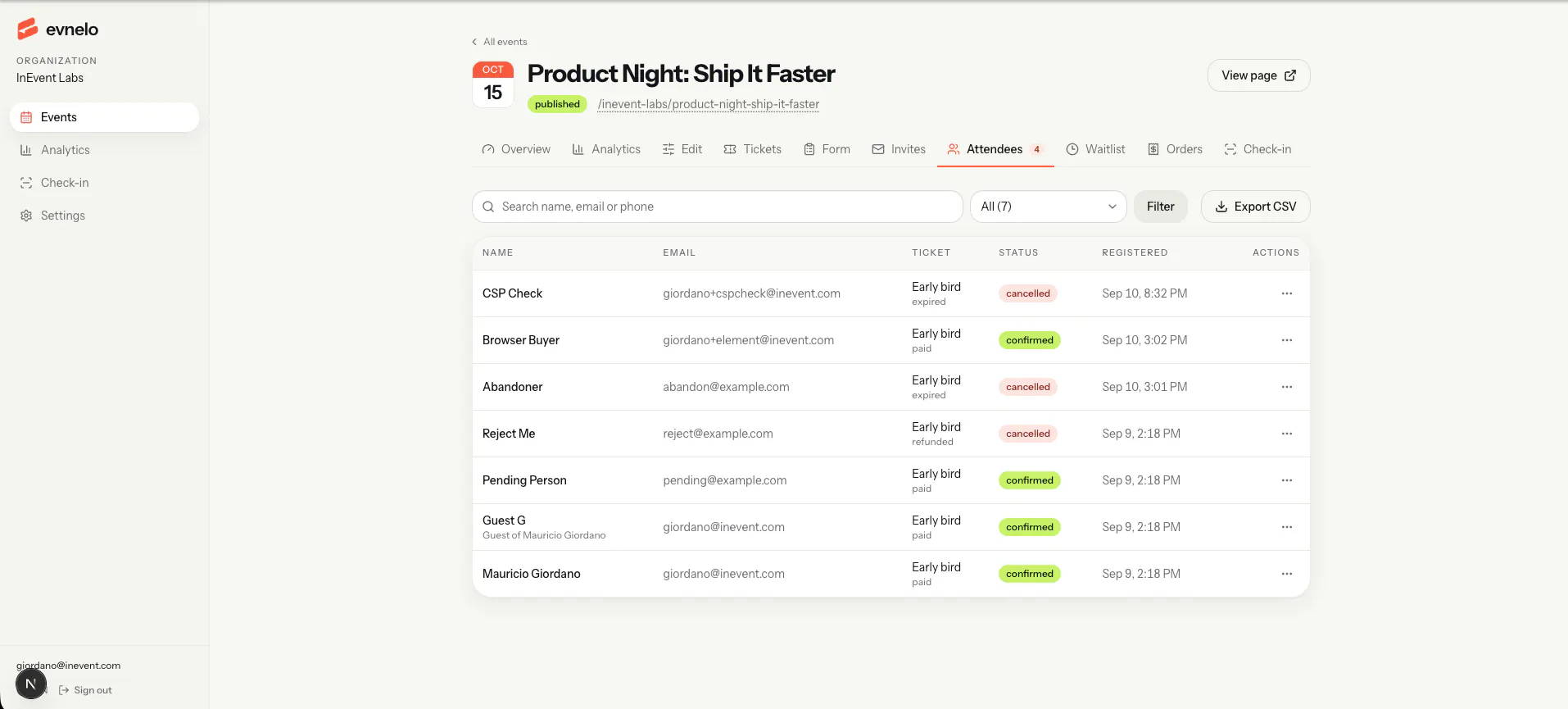Click the Oct 15 calendar date badge

[493, 84]
